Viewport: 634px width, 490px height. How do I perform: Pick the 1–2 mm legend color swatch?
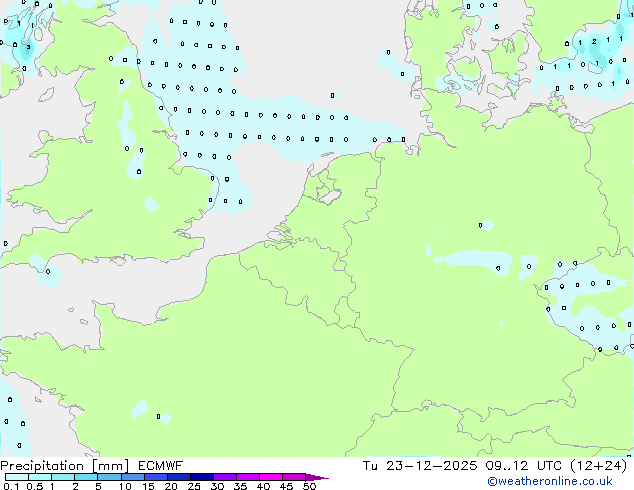[x=63, y=477]
